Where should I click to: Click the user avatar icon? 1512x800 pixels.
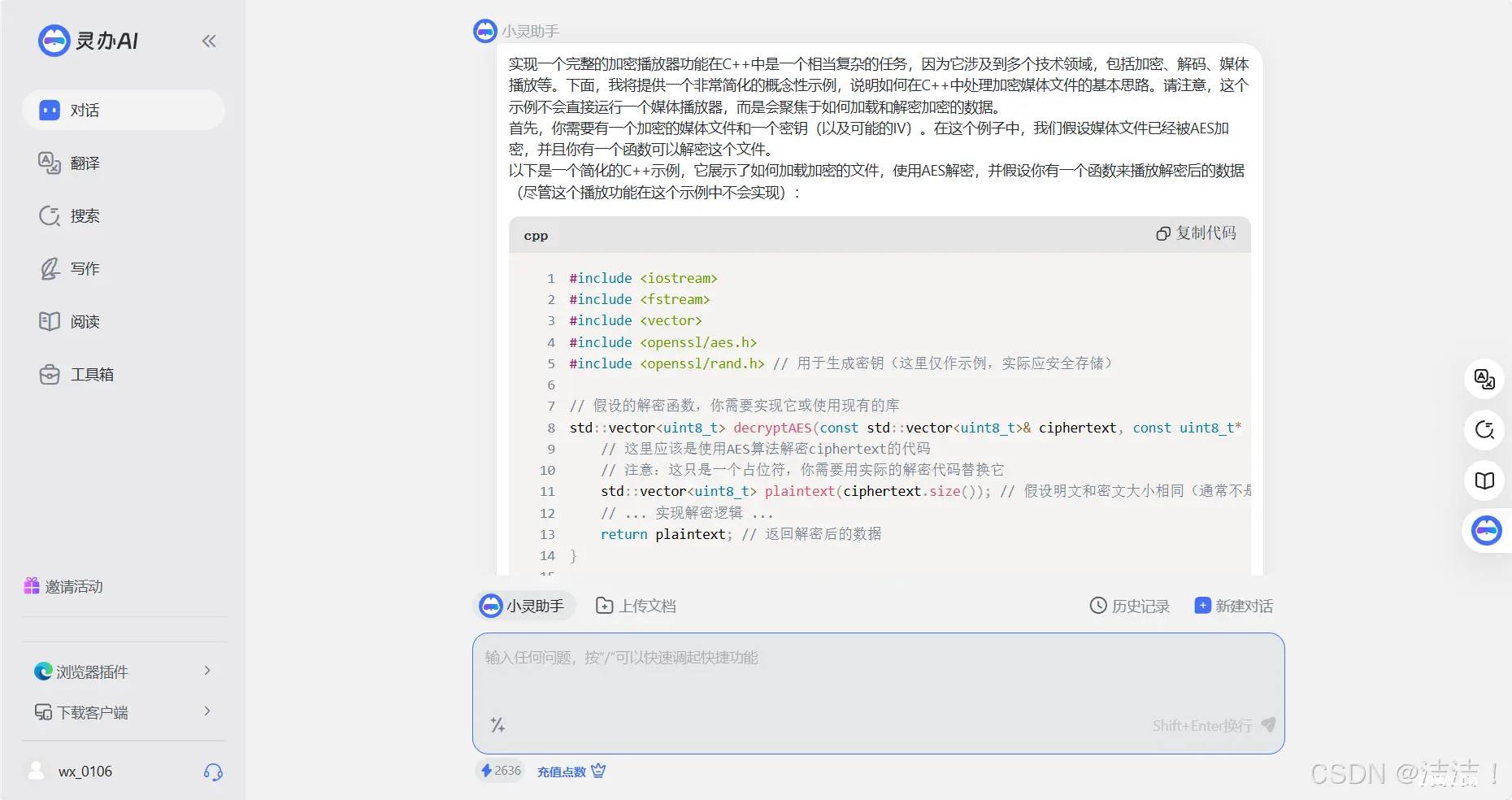37,771
